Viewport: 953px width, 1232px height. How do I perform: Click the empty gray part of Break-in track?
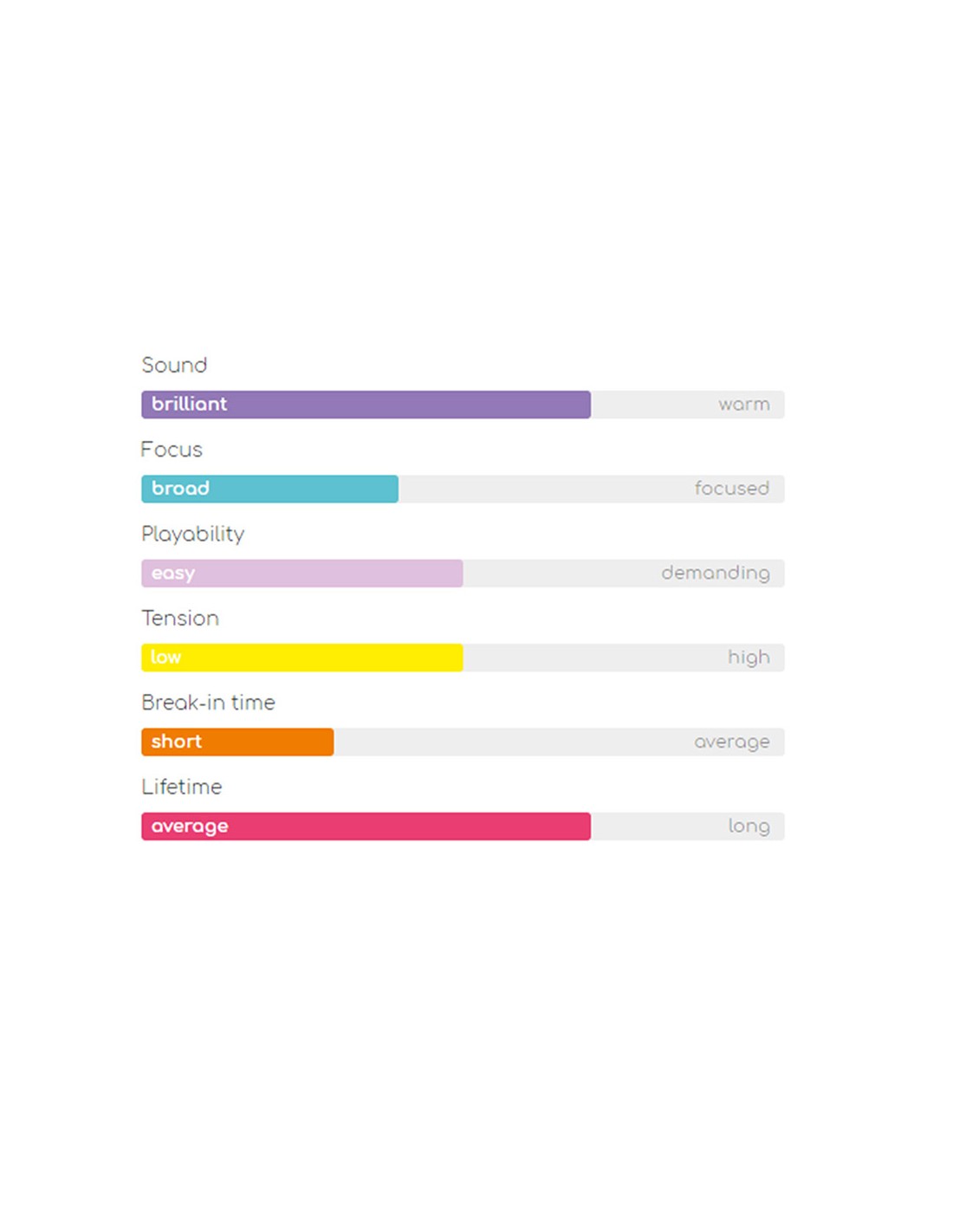coord(511,742)
